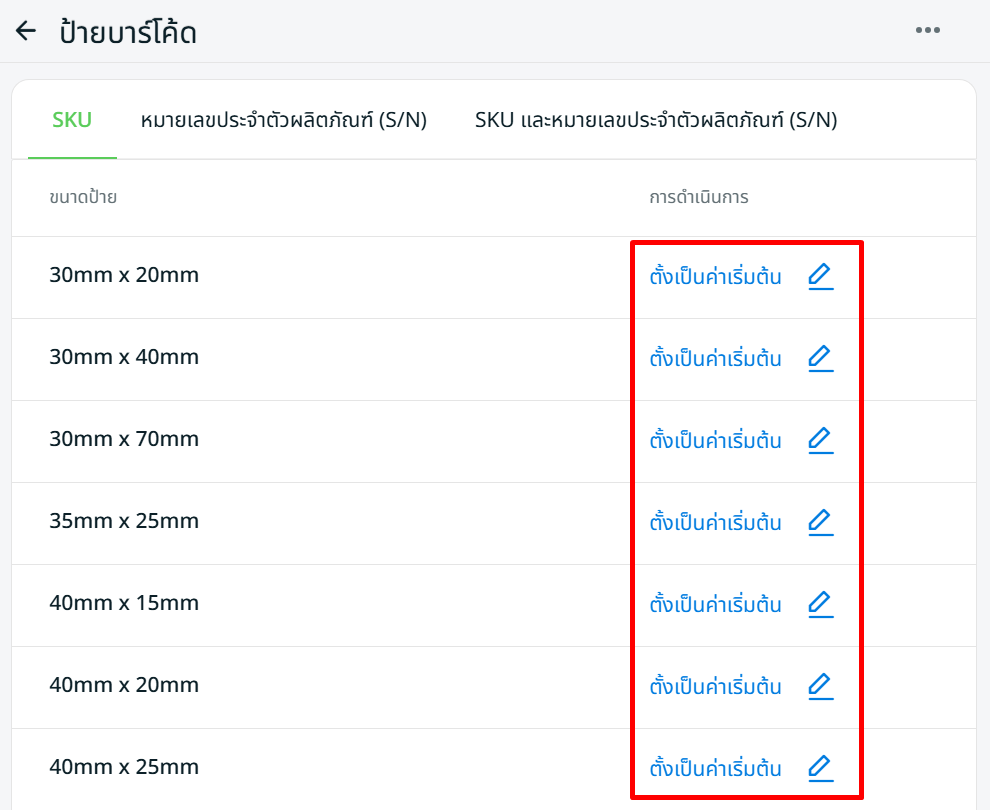Make 40mm x 25mm the default size

715,769
